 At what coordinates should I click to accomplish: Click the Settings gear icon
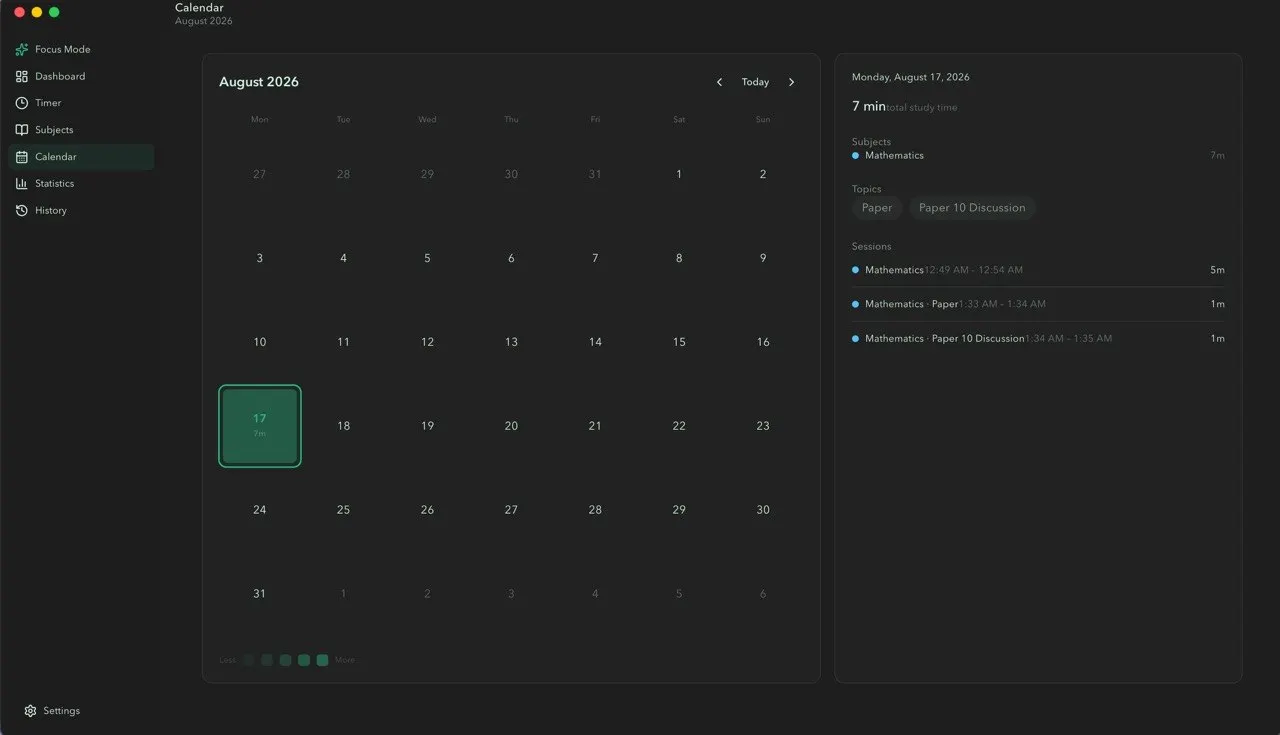click(30, 711)
